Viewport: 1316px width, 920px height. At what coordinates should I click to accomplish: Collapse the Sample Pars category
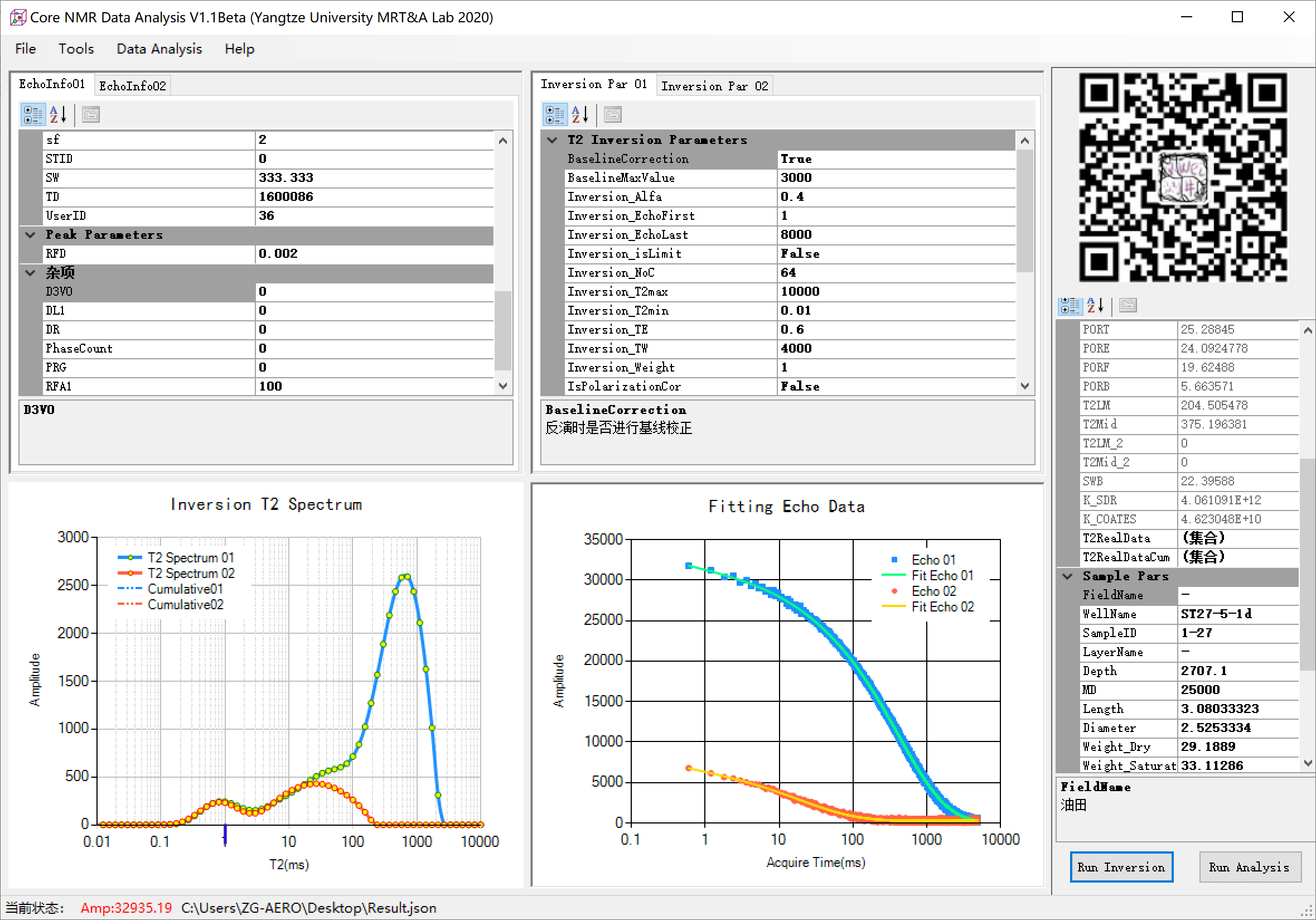pos(1067,576)
